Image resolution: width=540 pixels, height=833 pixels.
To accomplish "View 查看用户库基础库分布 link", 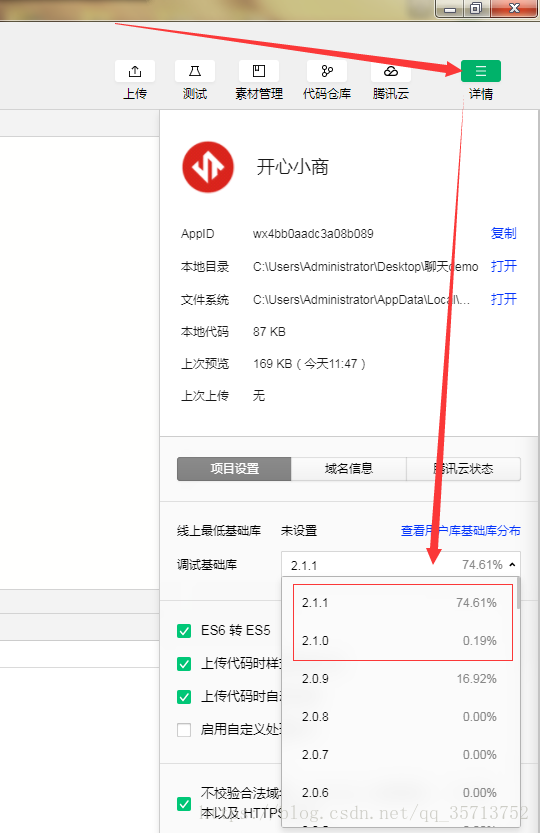I will click(460, 531).
